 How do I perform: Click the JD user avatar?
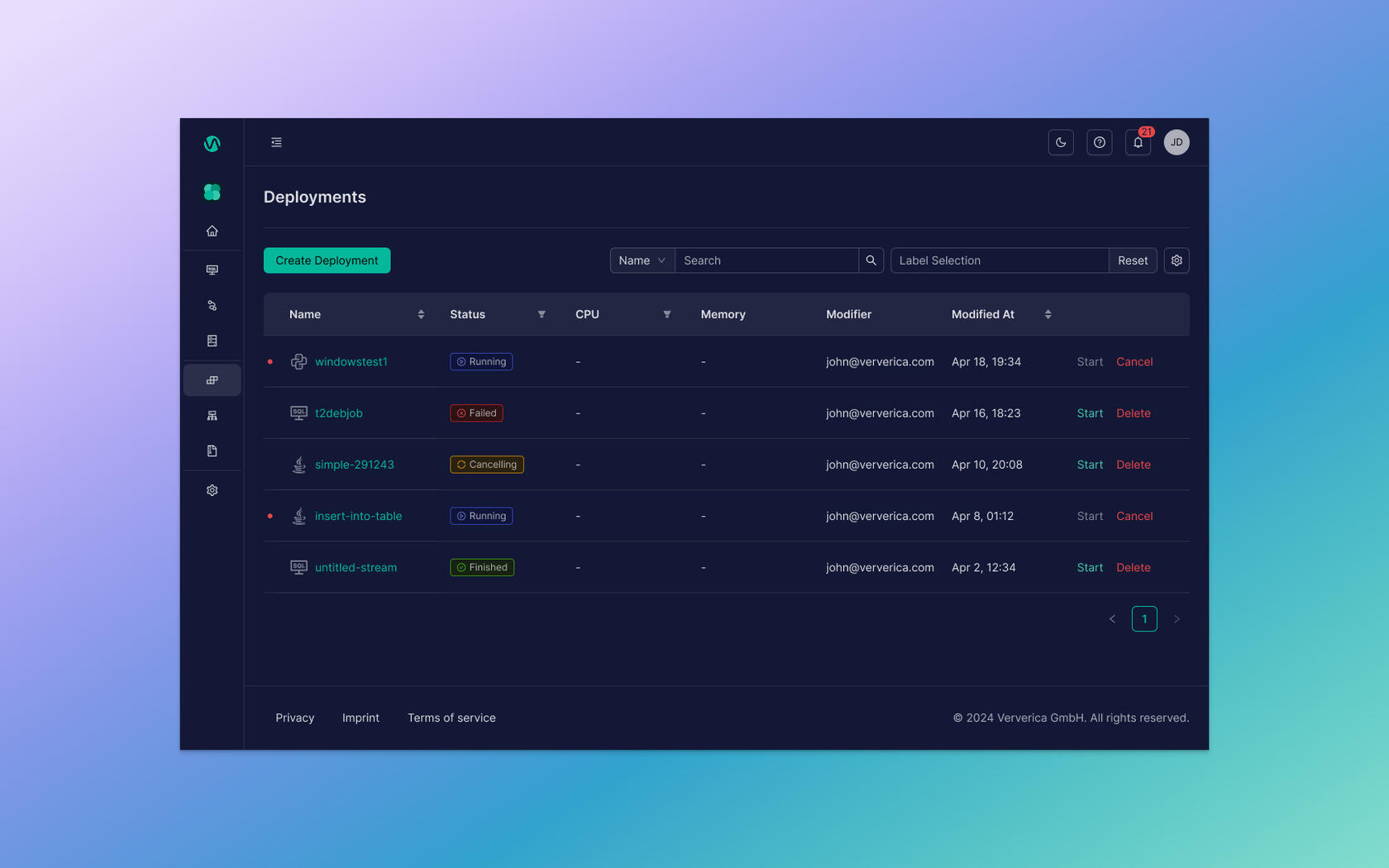(x=1176, y=142)
